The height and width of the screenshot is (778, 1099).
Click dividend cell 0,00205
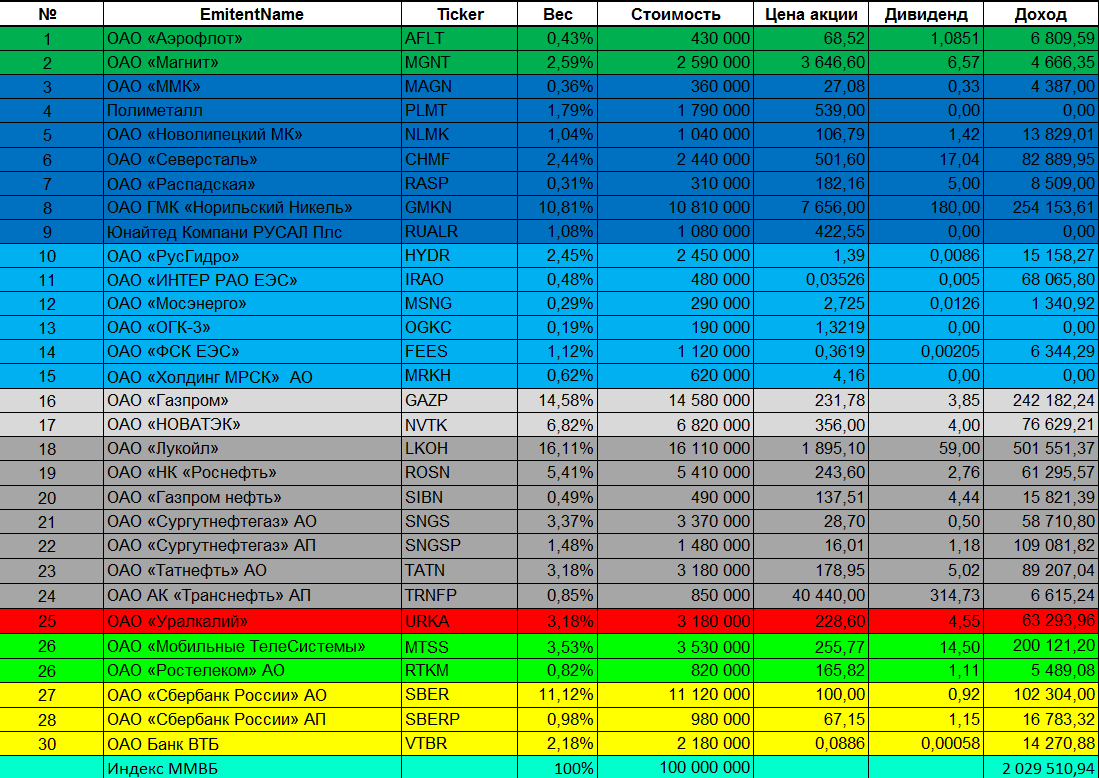click(x=926, y=352)
